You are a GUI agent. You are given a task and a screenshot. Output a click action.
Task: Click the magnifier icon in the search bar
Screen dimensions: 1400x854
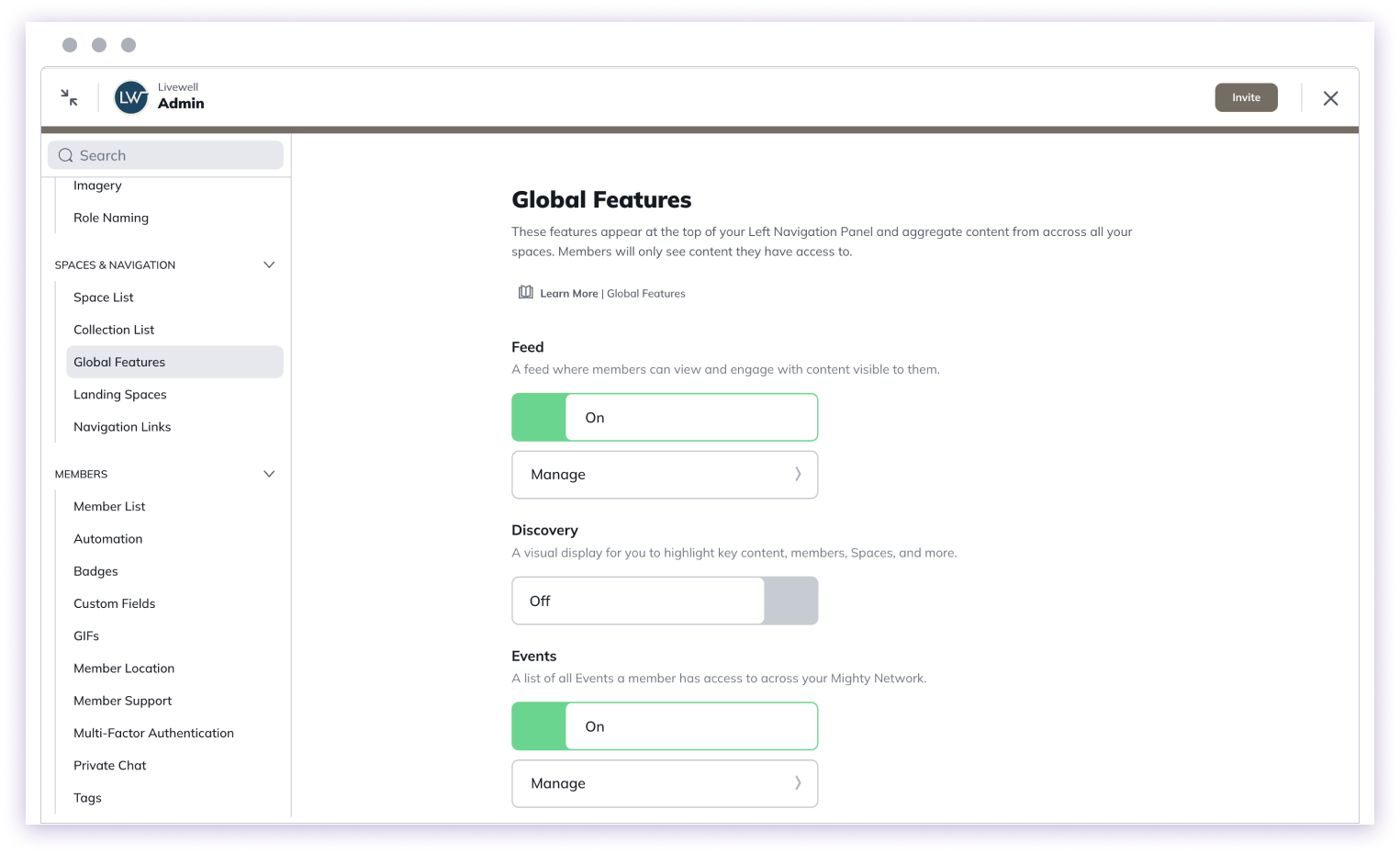tap(65, 155)
